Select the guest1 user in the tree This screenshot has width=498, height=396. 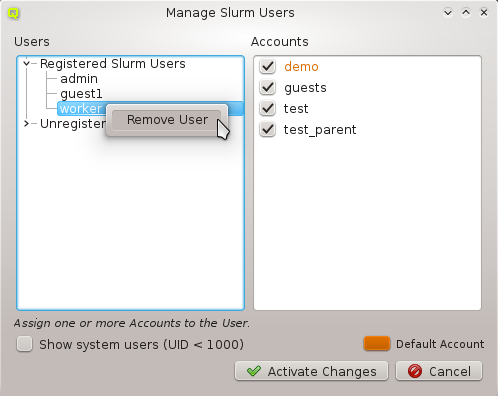tap(81, 94)
